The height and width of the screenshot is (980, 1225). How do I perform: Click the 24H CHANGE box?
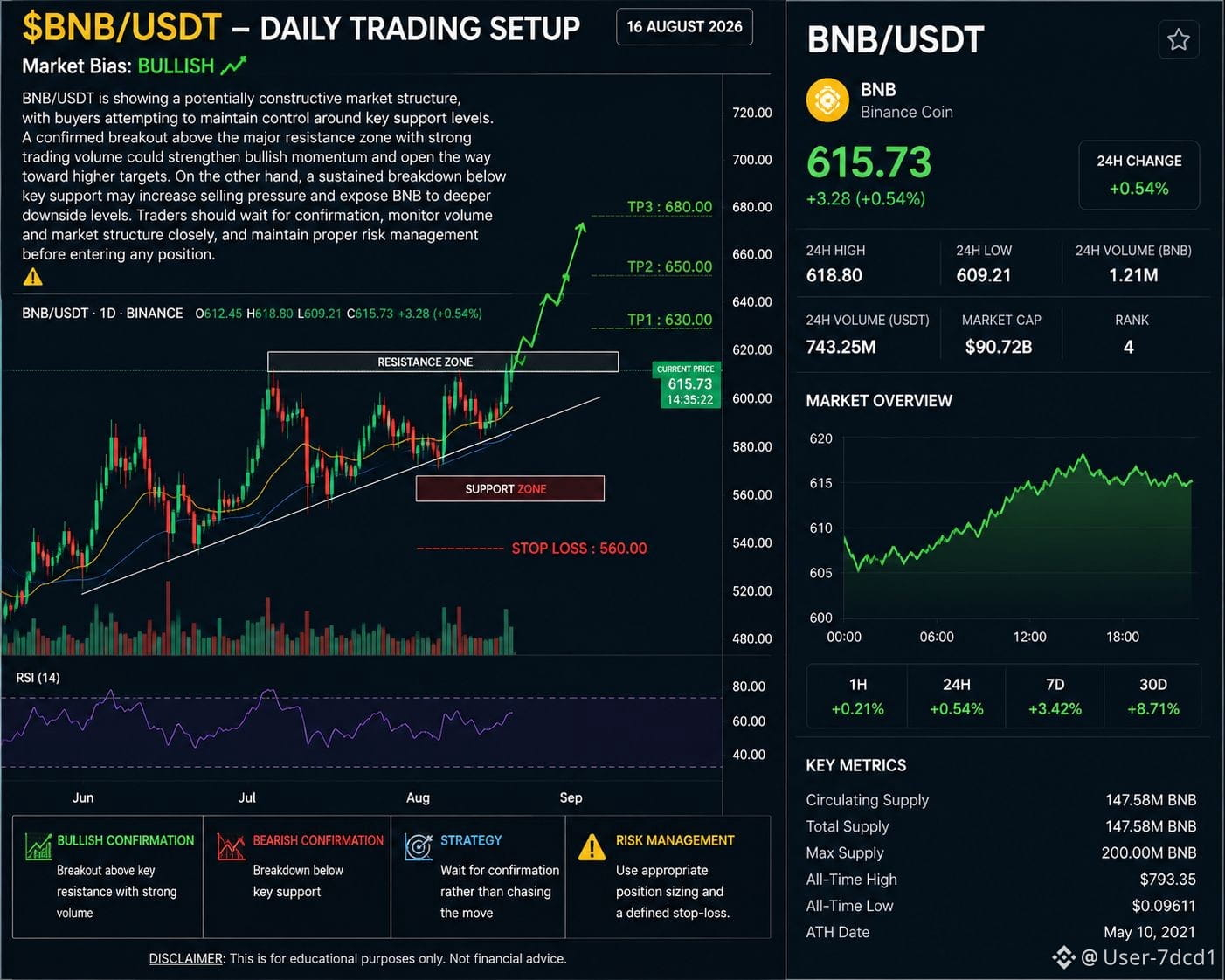click(x=1138, y=175)
